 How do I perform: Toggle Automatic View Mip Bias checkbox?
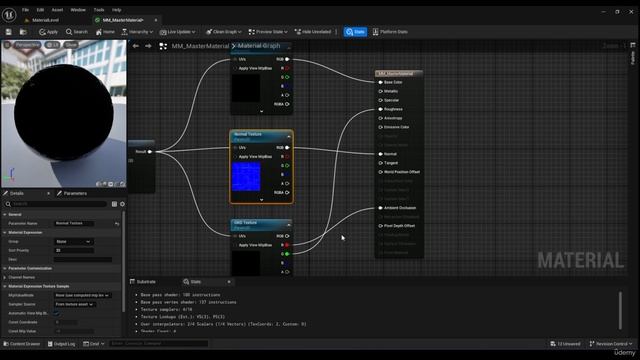pos(57,313)
